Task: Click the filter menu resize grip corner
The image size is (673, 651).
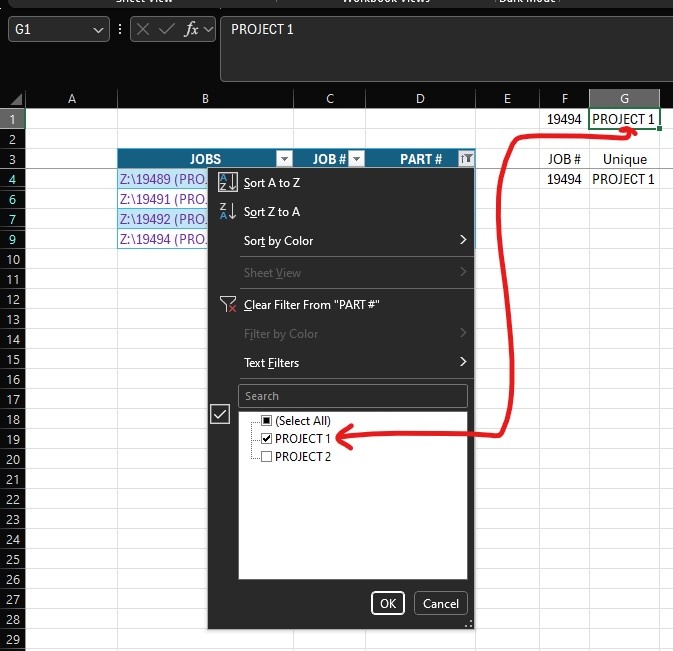Action: 469,624
